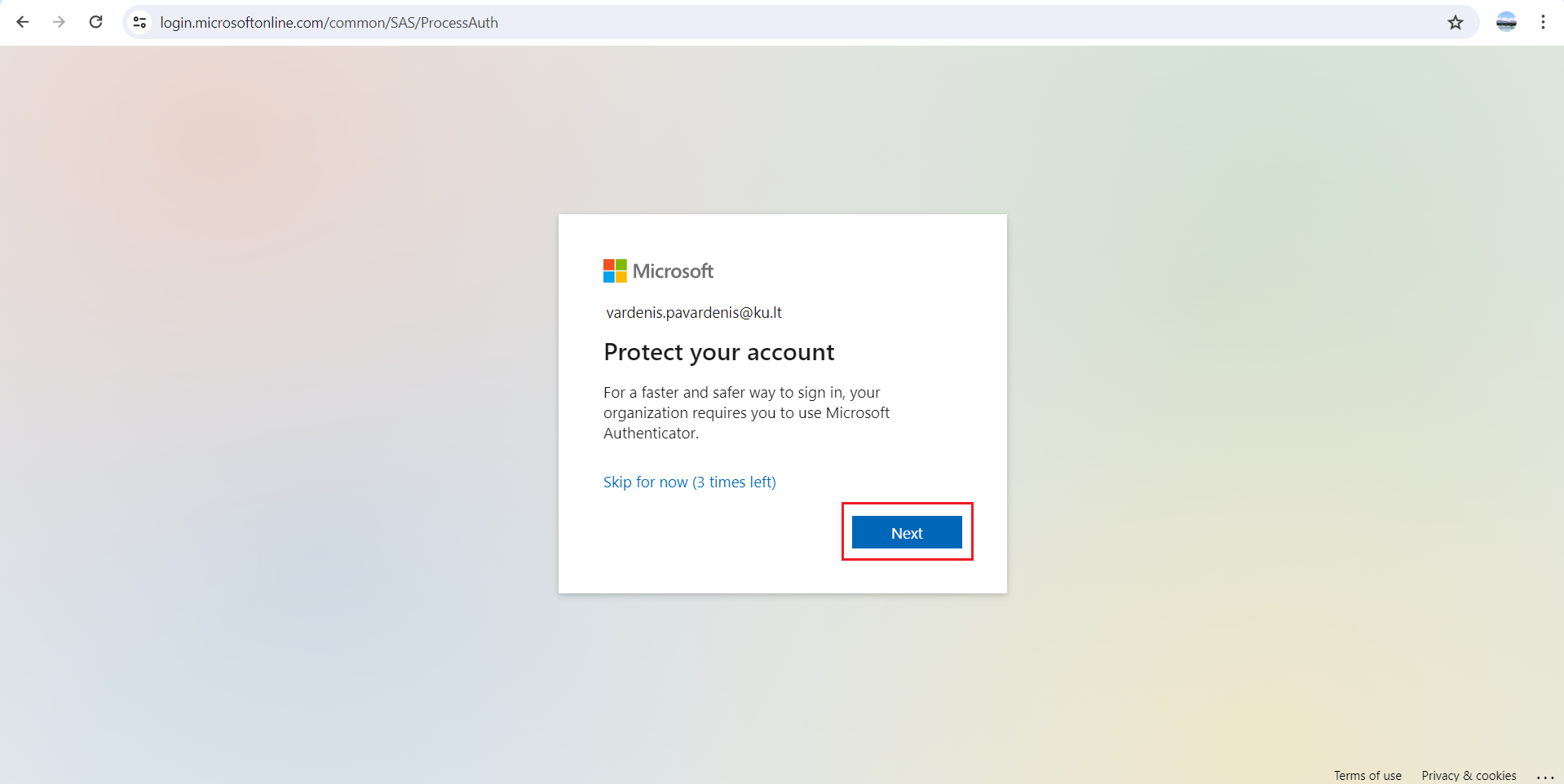Viewport: 1564px width, 784px height.
Task: Open the Chrome profile avatar
Action: [1506, 22]
